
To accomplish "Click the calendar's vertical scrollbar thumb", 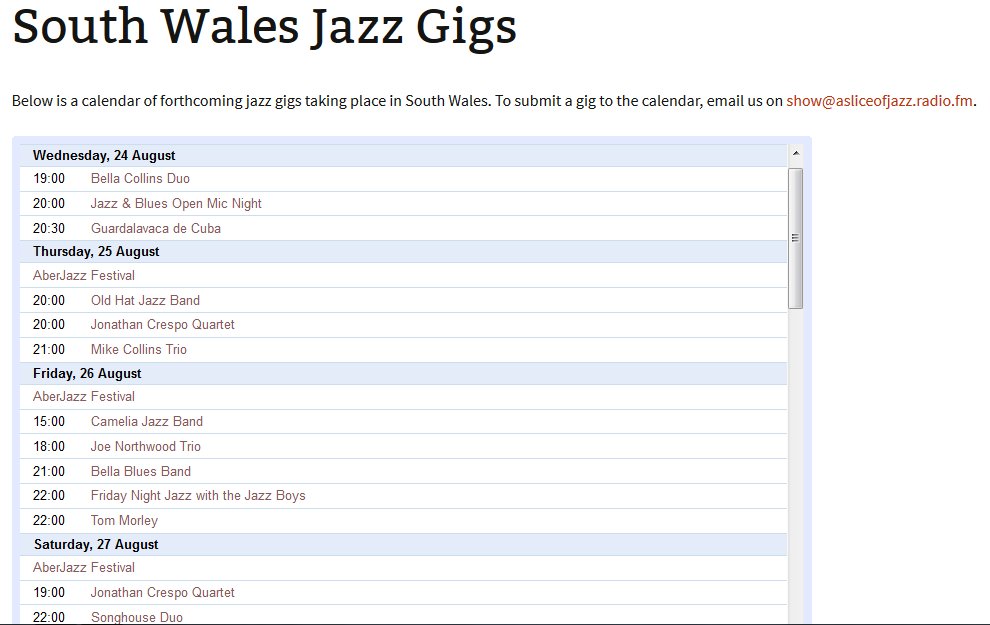I will pos(796,238).
